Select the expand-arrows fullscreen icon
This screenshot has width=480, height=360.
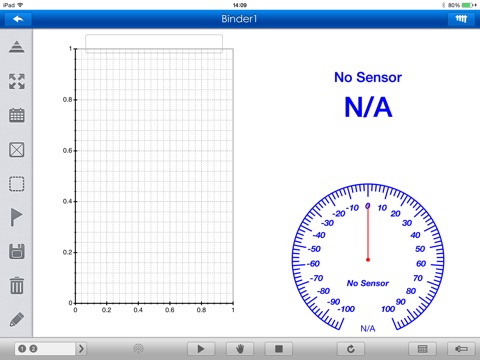pos(17,81)
